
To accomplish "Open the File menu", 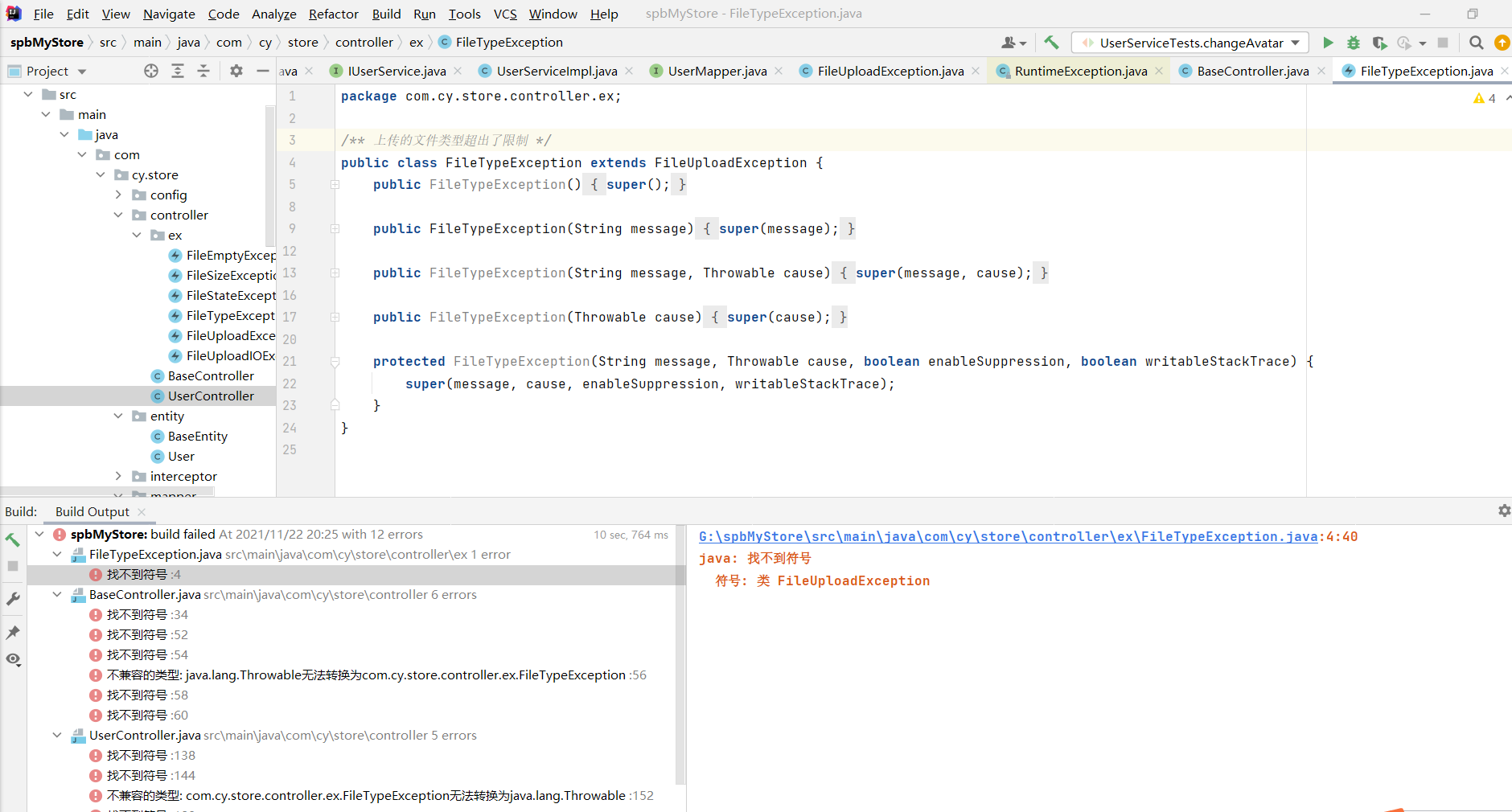I will click(x=43, y=14).
